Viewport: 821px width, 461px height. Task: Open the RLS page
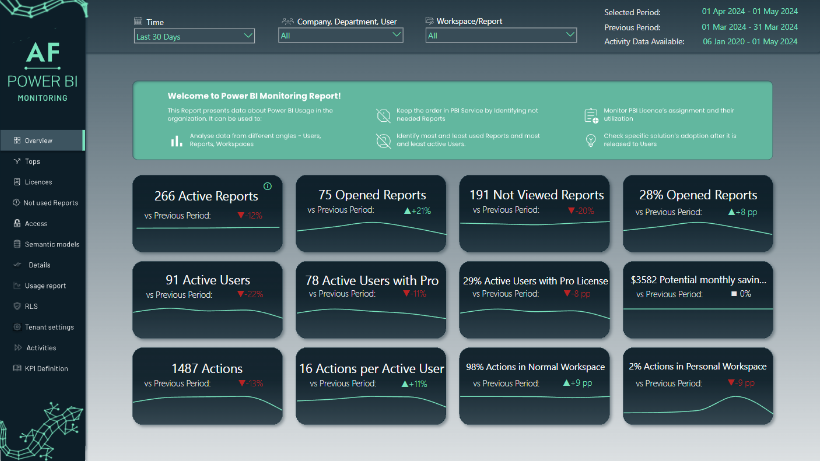42,306
